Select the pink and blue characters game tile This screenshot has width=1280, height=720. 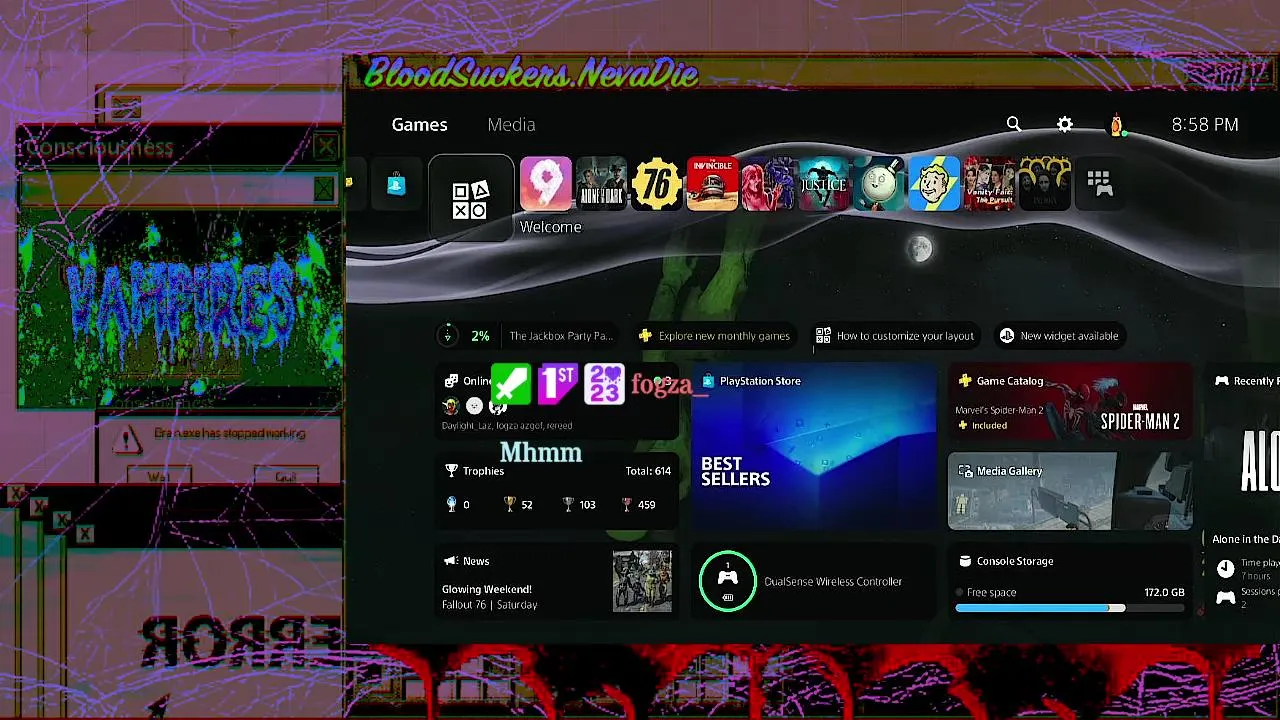tap(768, 184)
